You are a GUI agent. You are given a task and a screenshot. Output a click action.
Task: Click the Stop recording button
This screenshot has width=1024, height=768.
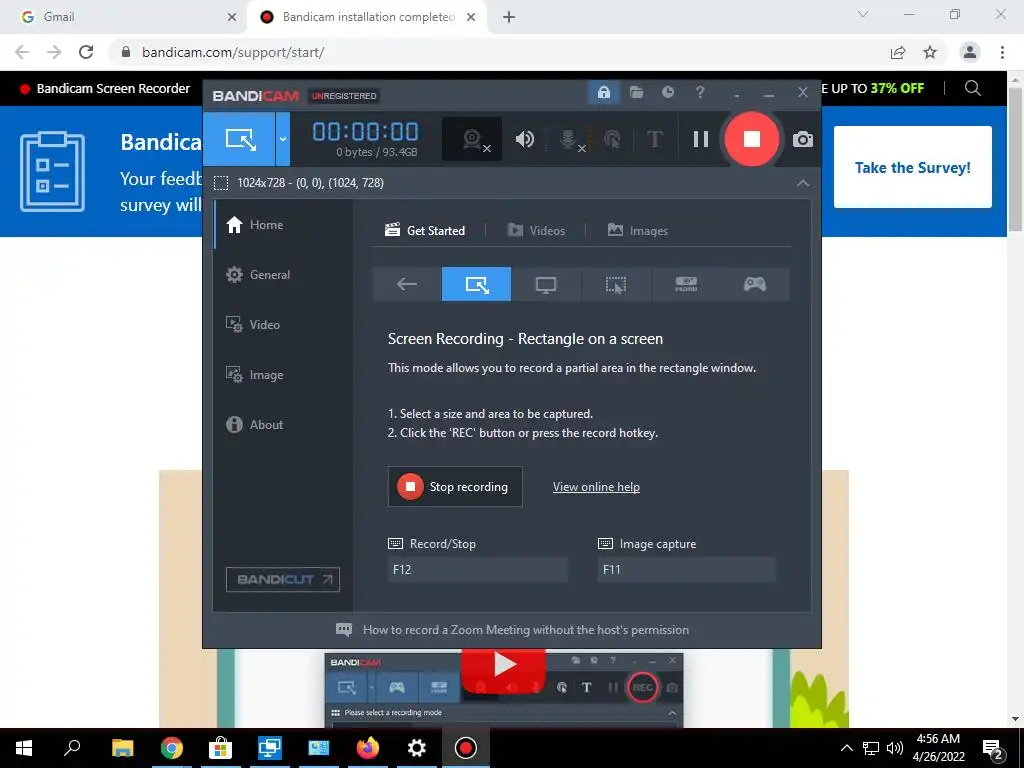(455, 487)
